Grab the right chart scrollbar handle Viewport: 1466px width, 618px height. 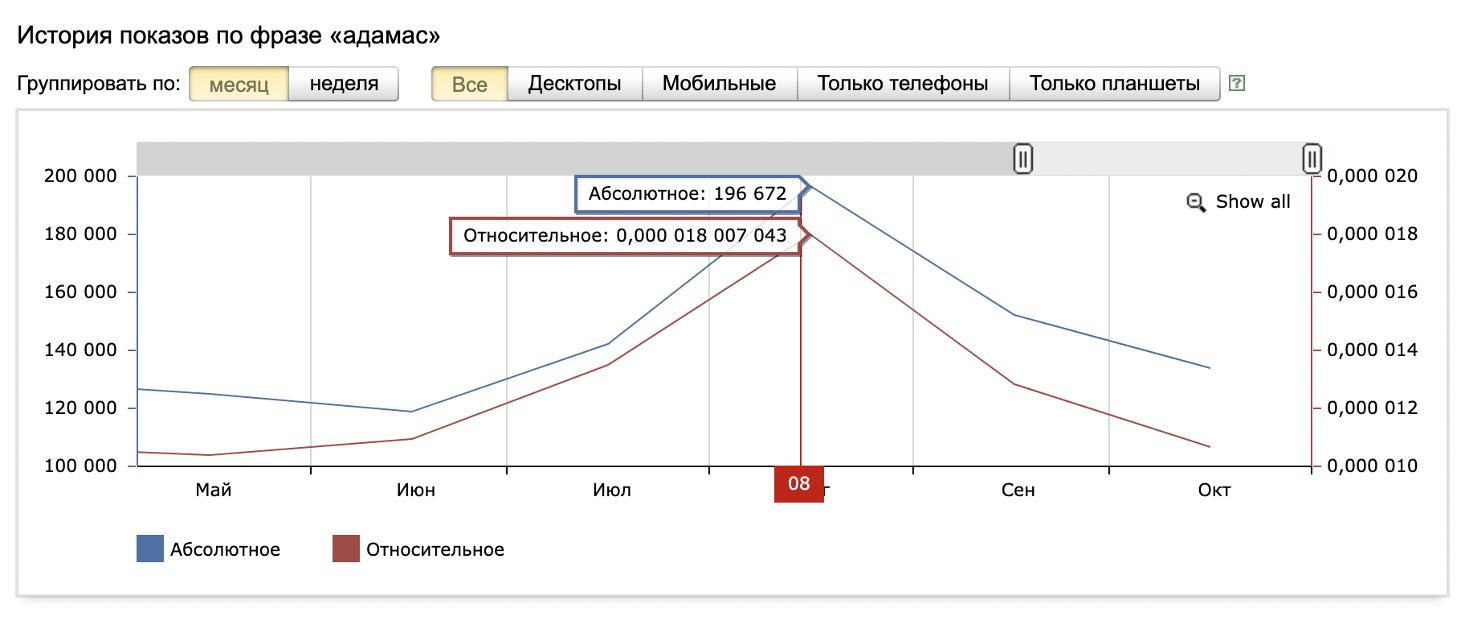pos(1312,158)
